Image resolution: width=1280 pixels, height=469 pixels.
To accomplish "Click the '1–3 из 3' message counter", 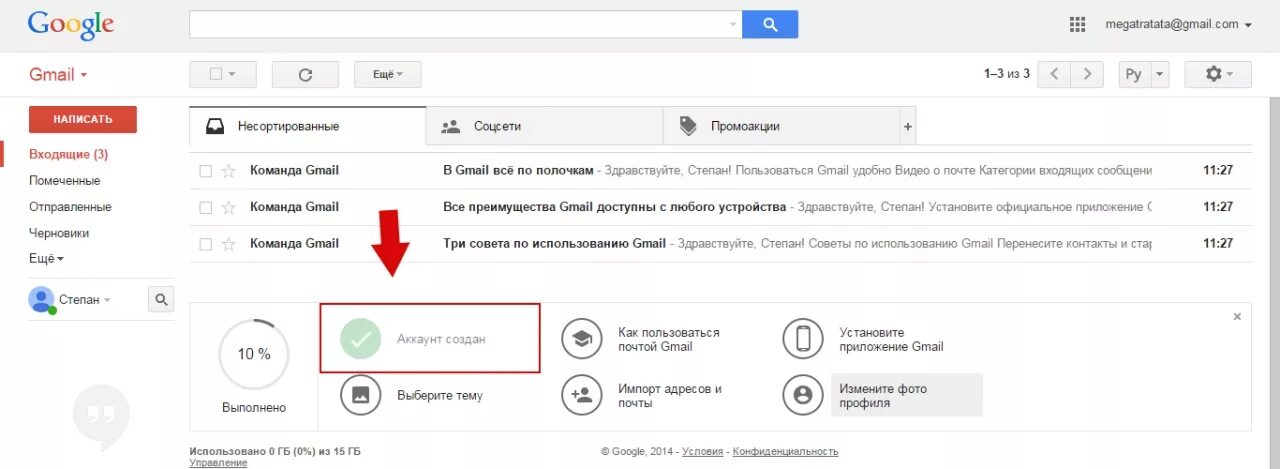I will click(x=1007, y=74).
